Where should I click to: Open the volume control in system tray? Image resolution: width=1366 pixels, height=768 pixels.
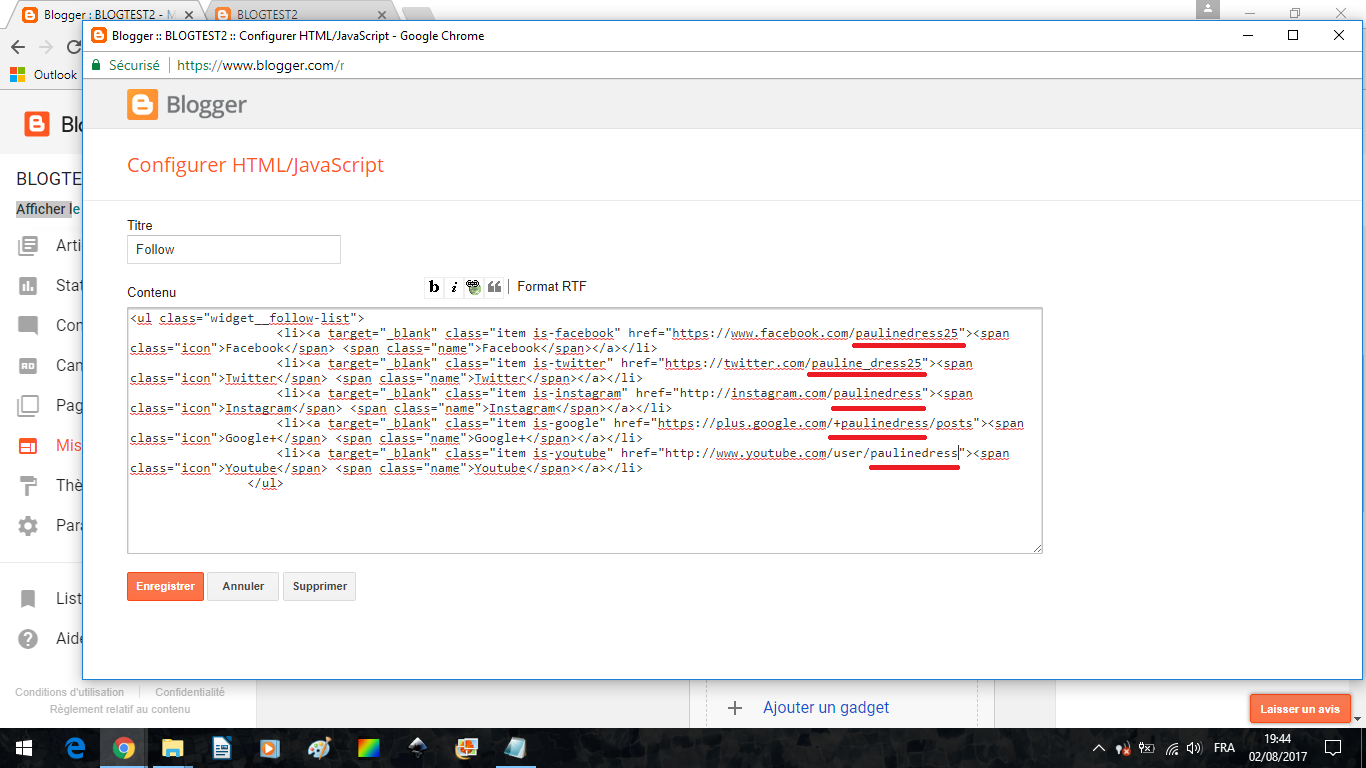tap(1193, 748)
